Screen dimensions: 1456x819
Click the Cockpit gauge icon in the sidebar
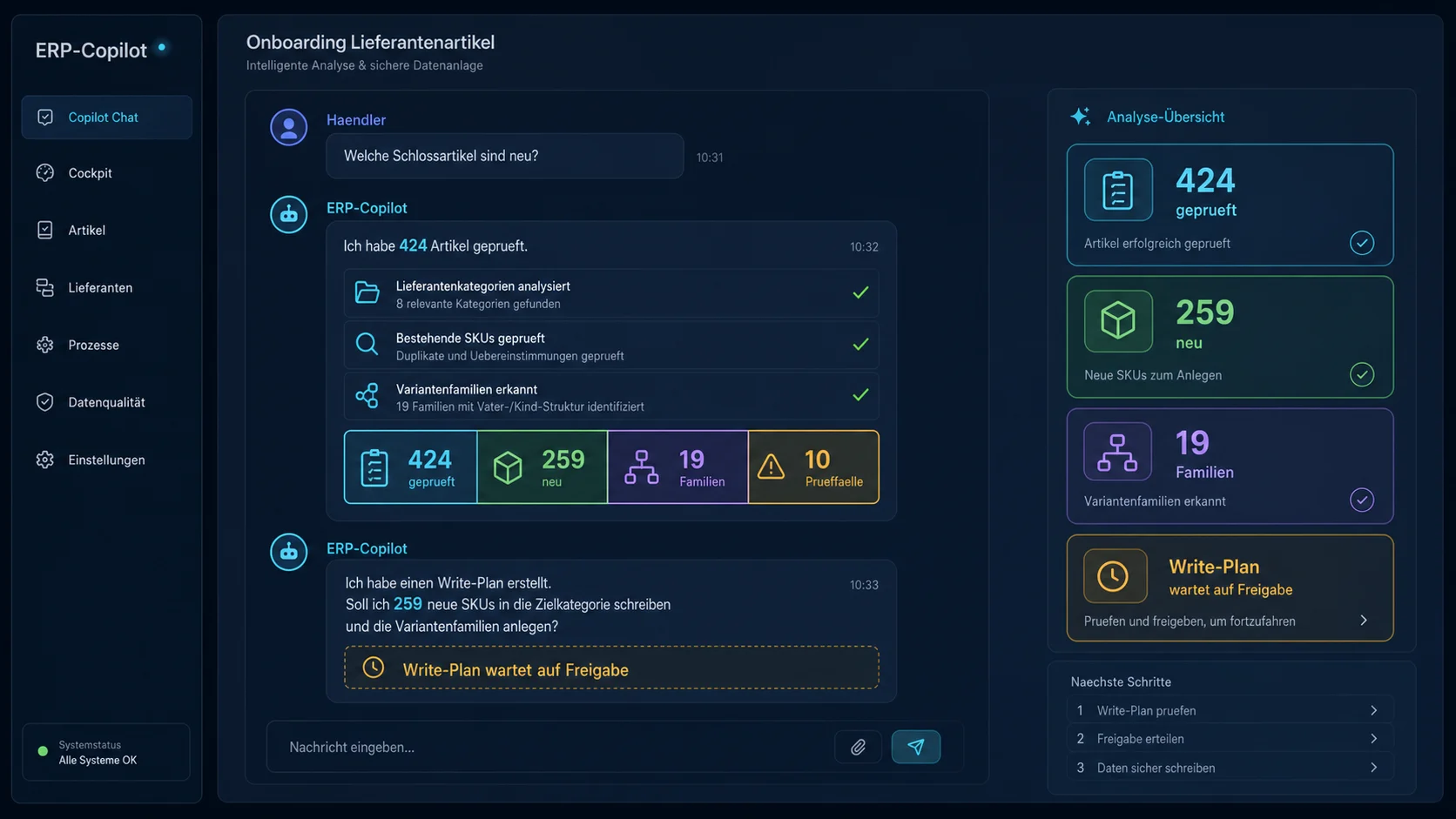(x=45, y=172)
